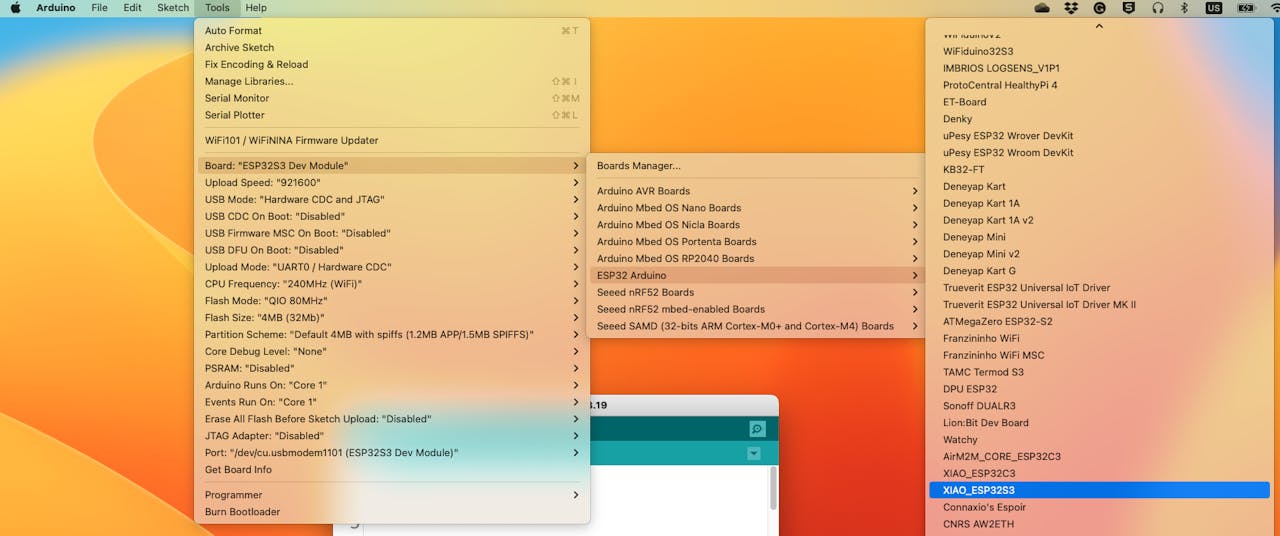Click Burn Bootloader
Screen dimensions: 1280x536
tap(392, 512)
